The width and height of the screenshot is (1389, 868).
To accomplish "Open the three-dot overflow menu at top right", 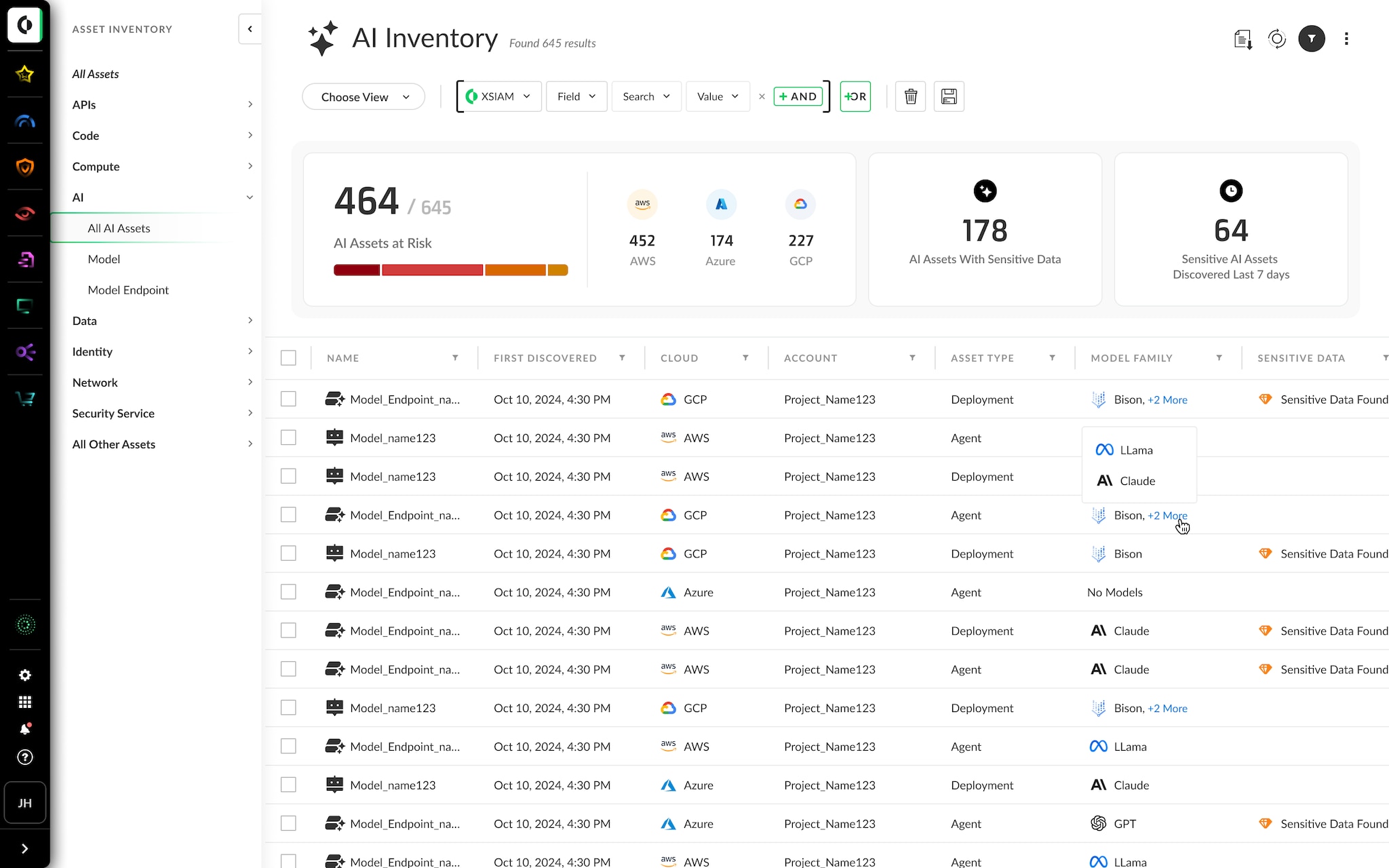I will click(1347, 39).
